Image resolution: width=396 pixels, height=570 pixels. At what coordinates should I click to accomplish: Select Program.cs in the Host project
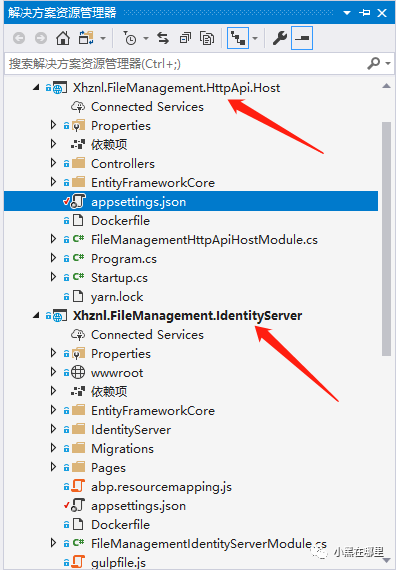coord(124,259)
